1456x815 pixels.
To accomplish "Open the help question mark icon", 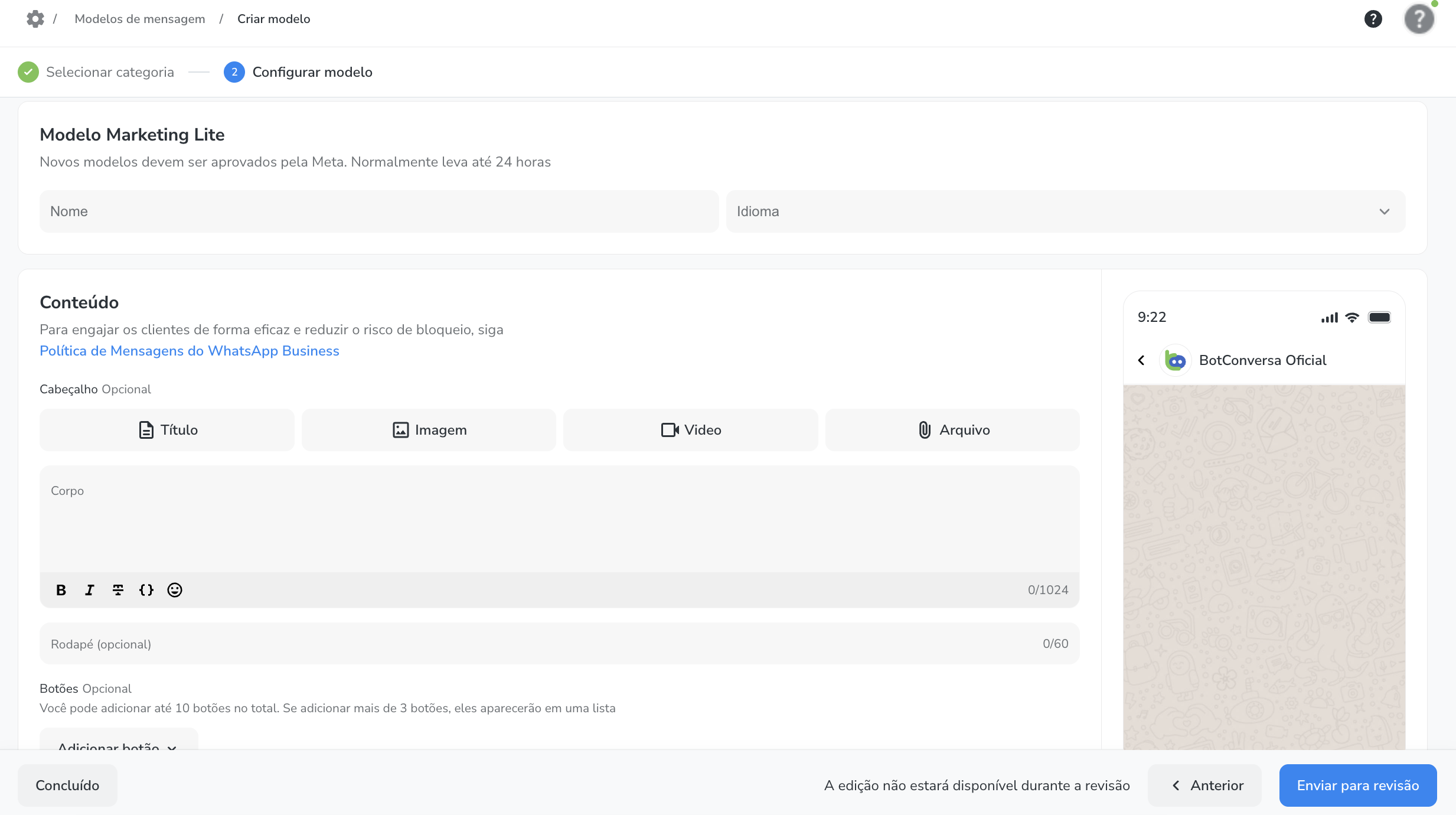I will (x=1373, y=19).
